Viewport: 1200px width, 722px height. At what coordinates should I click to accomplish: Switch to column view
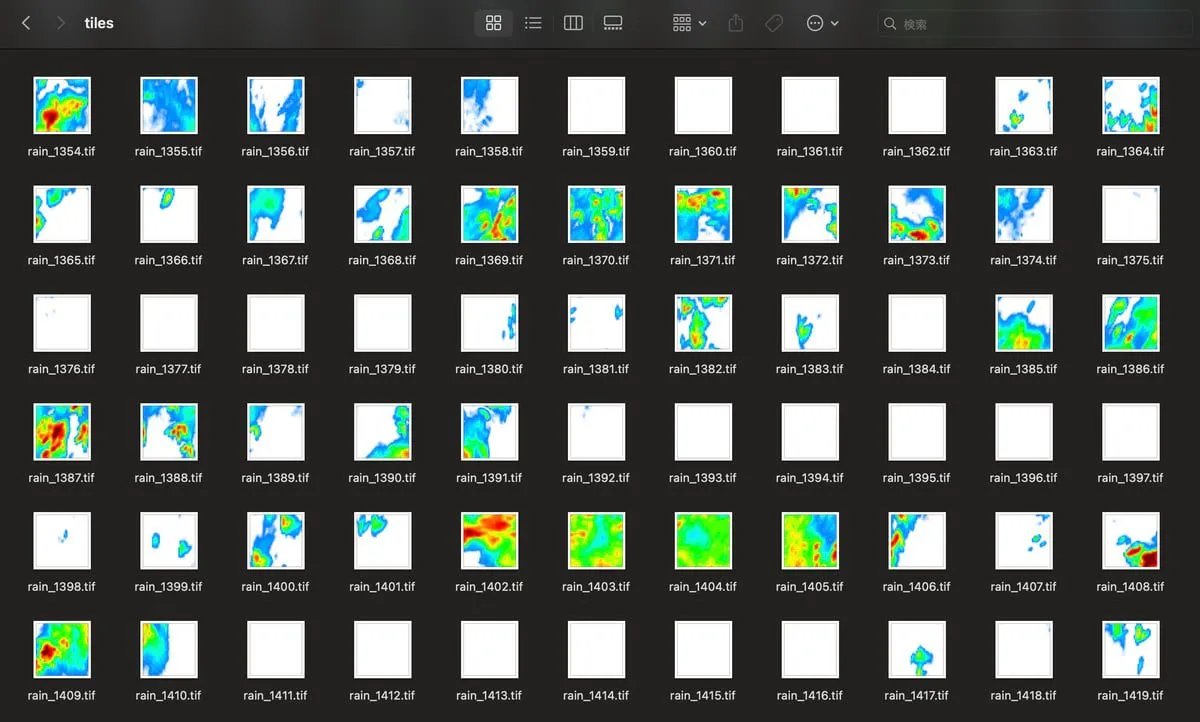[573, 23]
